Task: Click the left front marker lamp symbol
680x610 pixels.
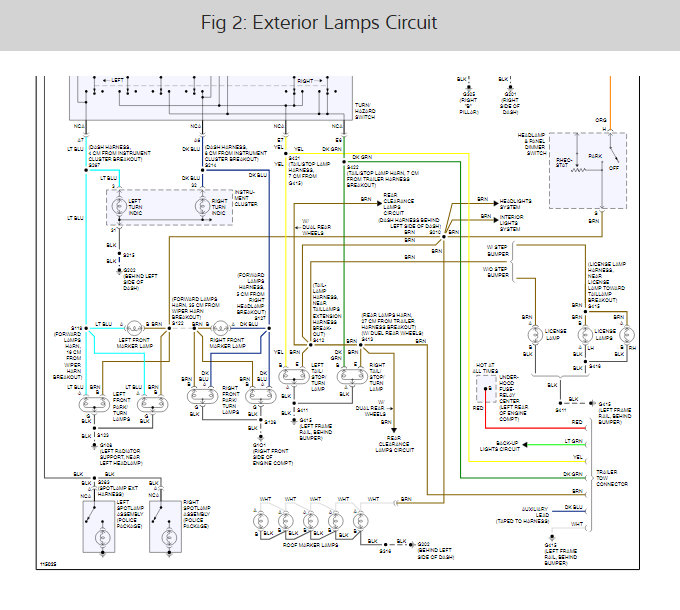Action: click(134, 328)
